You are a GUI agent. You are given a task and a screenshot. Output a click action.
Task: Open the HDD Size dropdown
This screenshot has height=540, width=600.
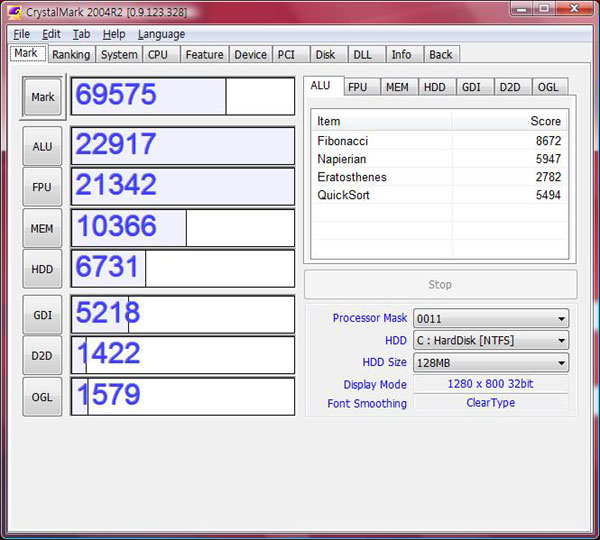(491, 362)
